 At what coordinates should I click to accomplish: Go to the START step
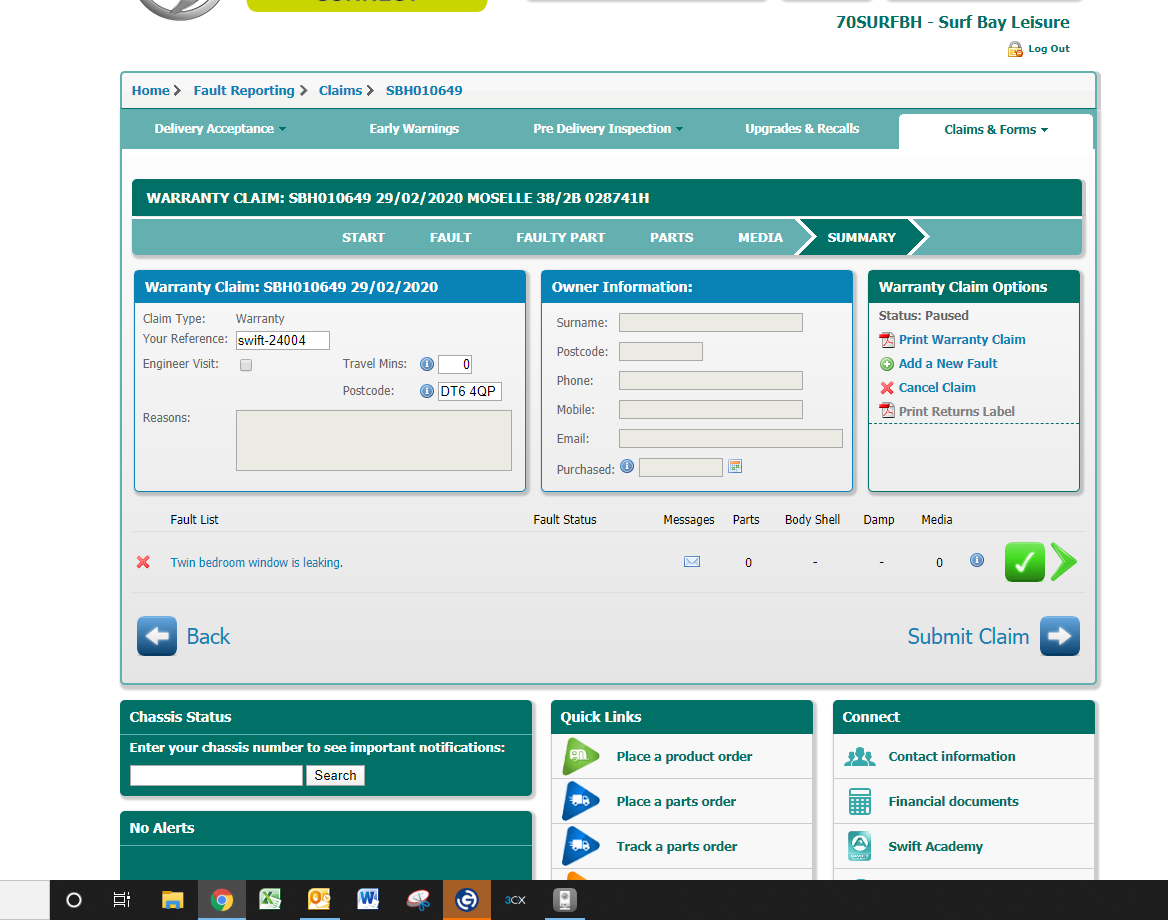point(364,238)
